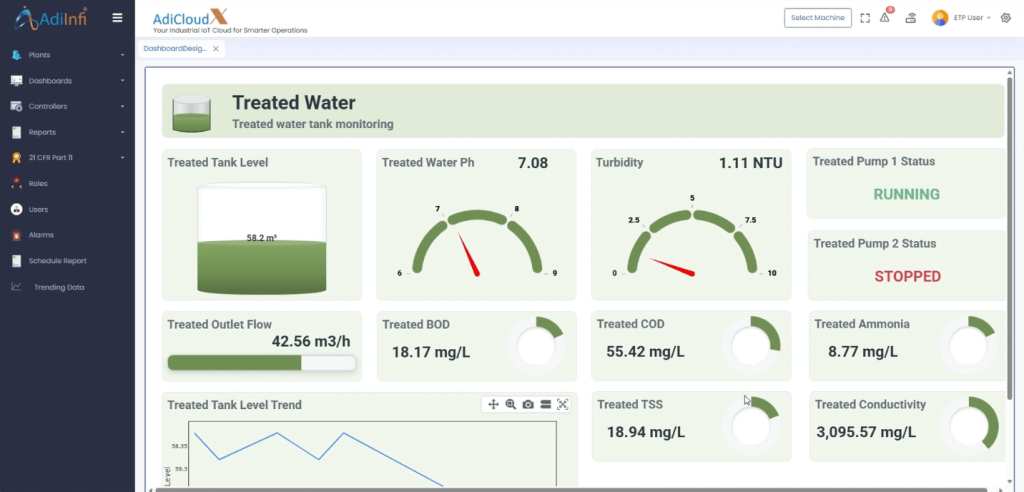Click the 18.17 mg/L BOD value

431,352
